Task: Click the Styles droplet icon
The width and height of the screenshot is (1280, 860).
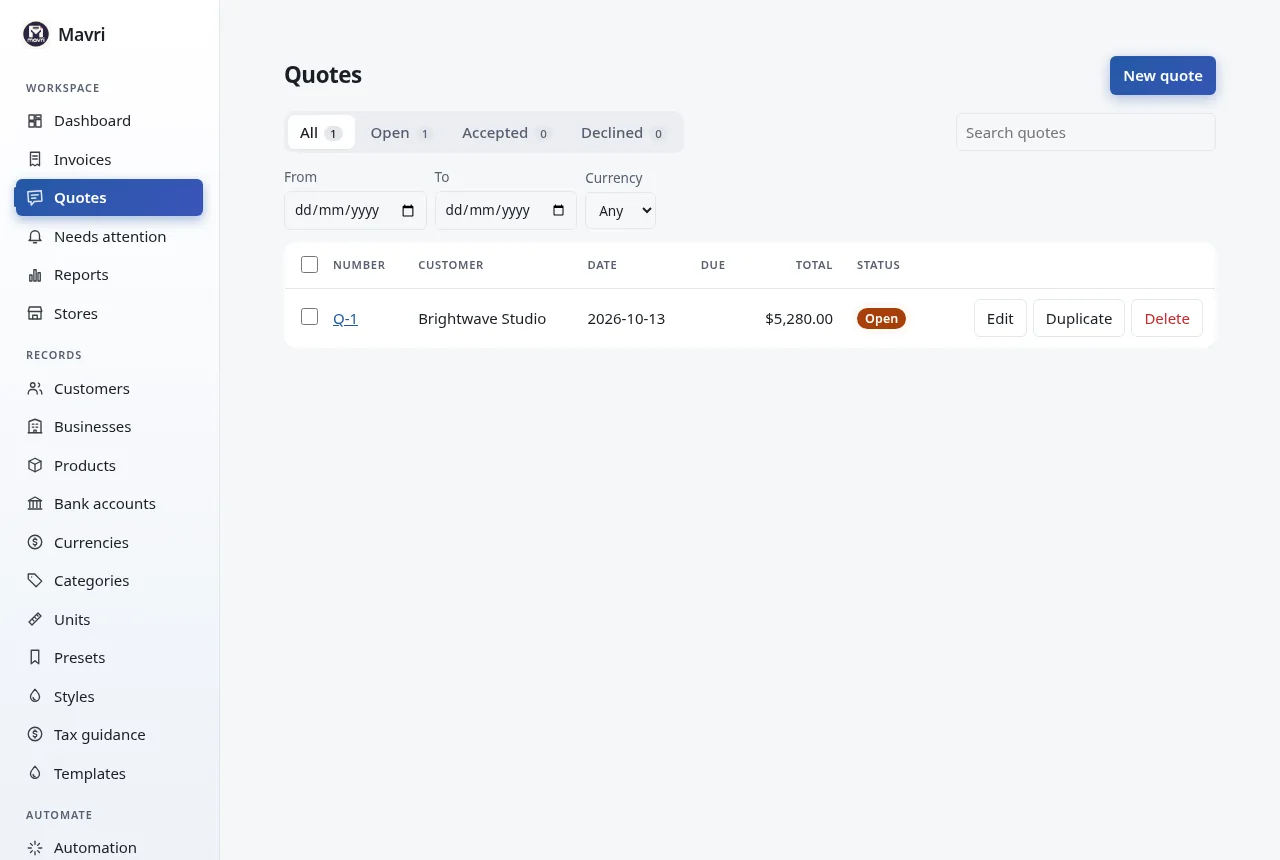Action: [35, 696]
